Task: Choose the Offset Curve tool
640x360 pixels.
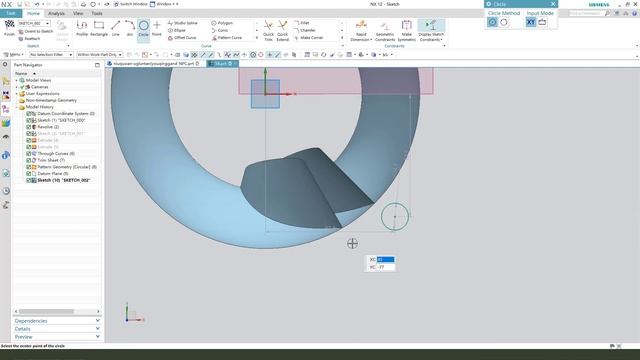Action: pos(182,38)
